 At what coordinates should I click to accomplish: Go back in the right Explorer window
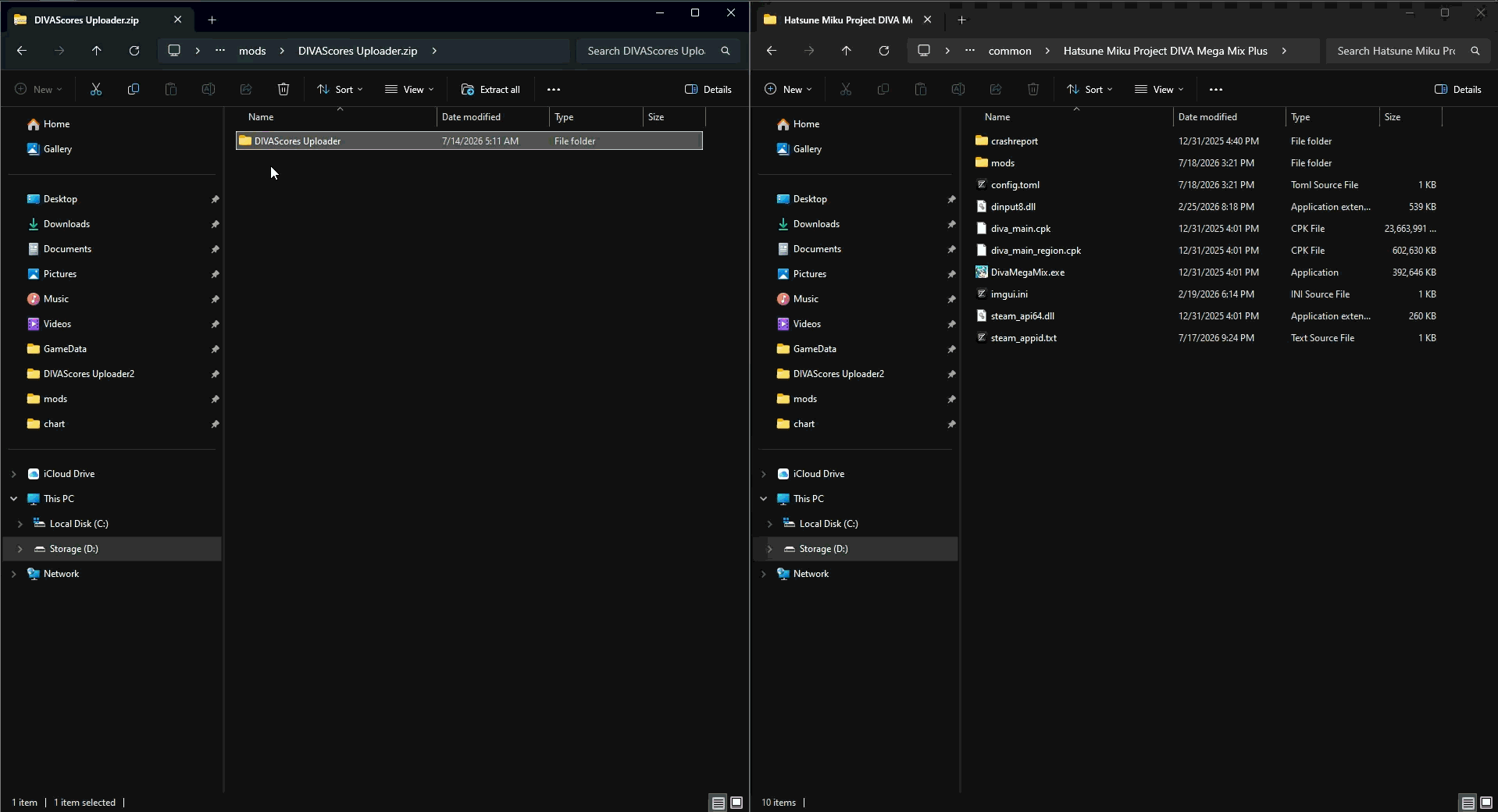pyautogui.click(x=772, y=51)
